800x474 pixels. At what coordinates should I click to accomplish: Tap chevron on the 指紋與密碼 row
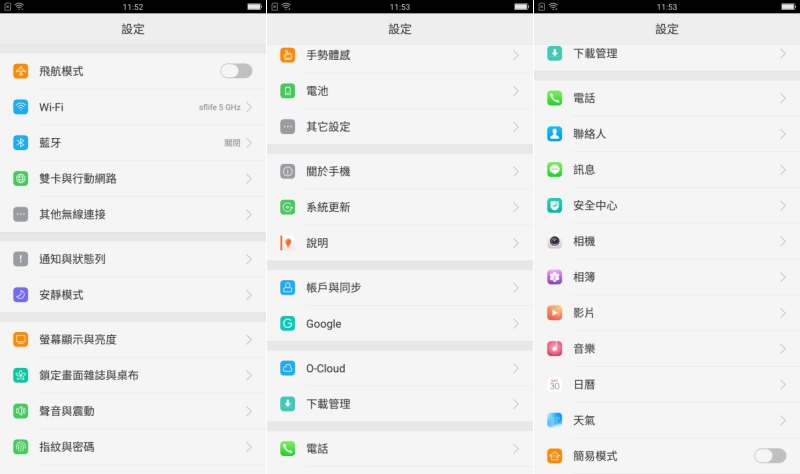coord(249,447)
